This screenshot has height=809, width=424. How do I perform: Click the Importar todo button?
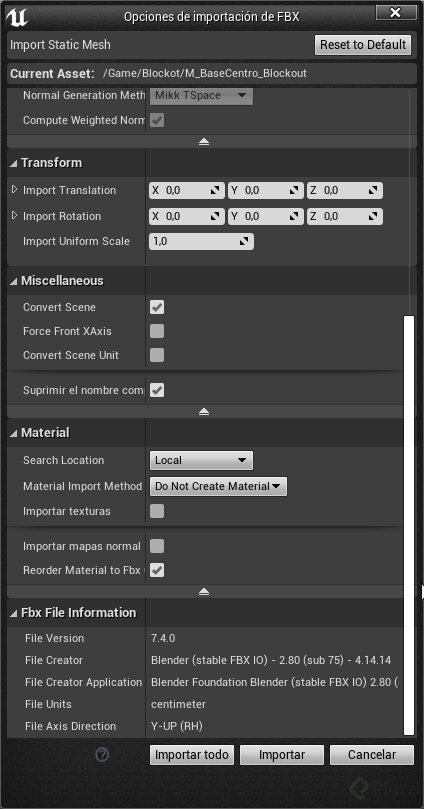pos(192,755)
